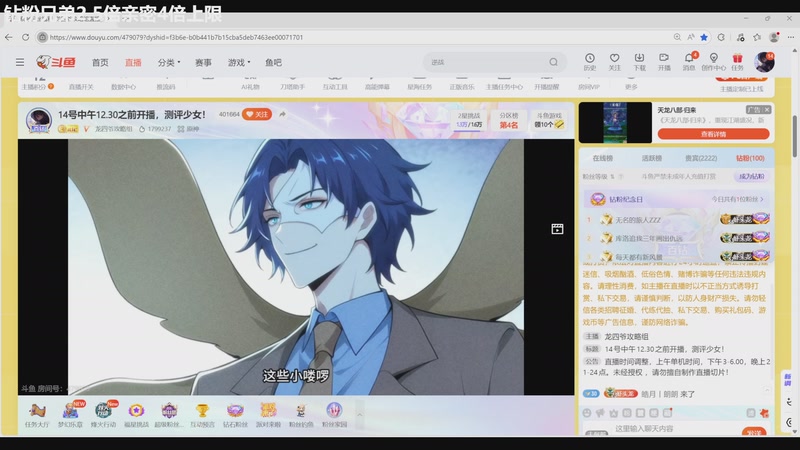800x450 pixels.
Task: Click the Douyu fish logo
Action: [x=56, y=62]
